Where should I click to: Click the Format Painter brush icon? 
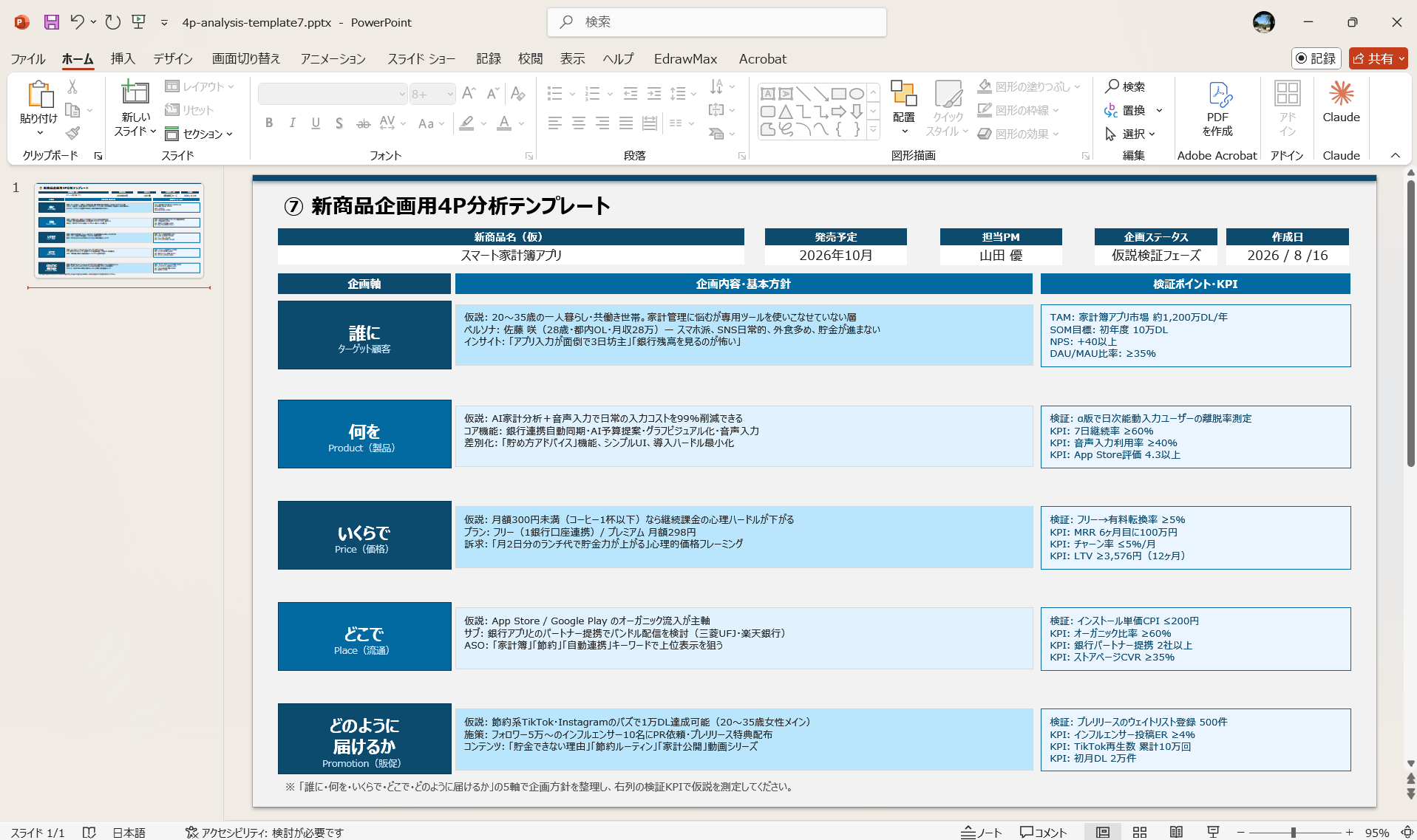pyautogui.click(x=72, y=133)
